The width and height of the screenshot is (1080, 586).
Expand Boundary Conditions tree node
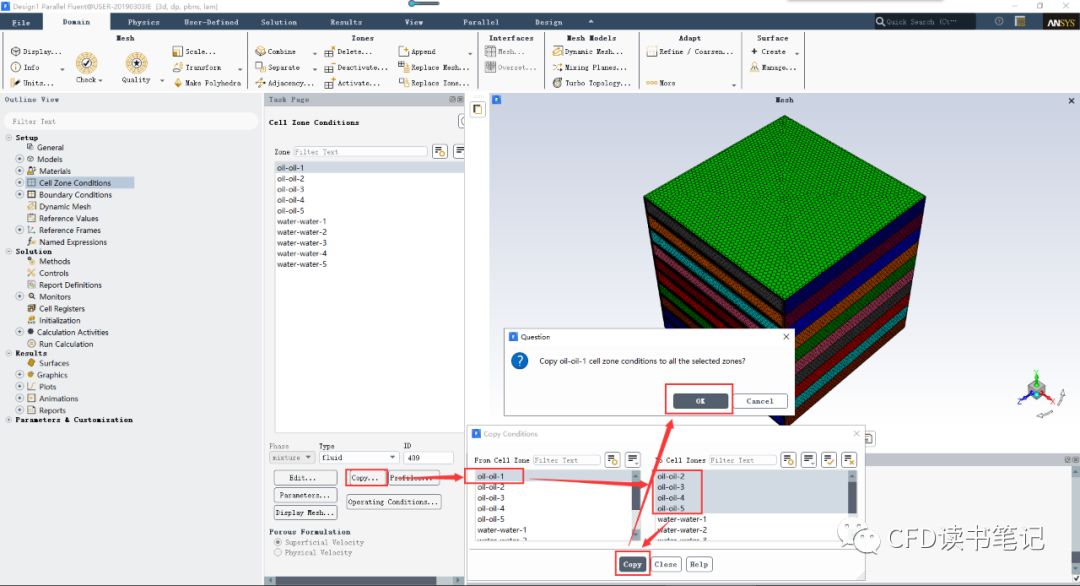(x=20, y=195)
